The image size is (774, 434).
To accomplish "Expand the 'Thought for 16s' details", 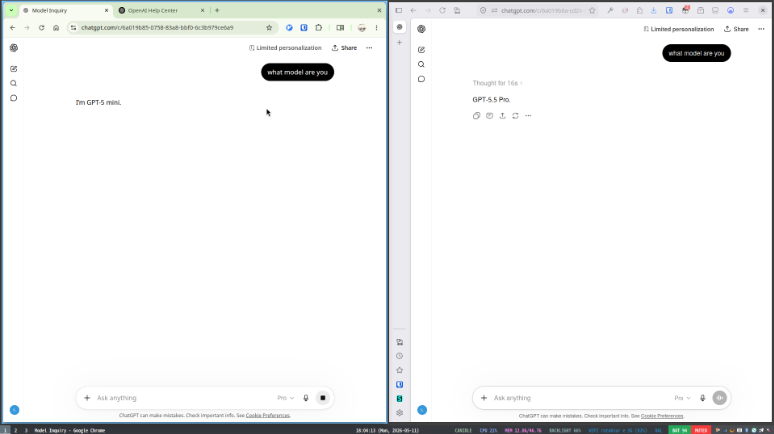I will 497,83.
